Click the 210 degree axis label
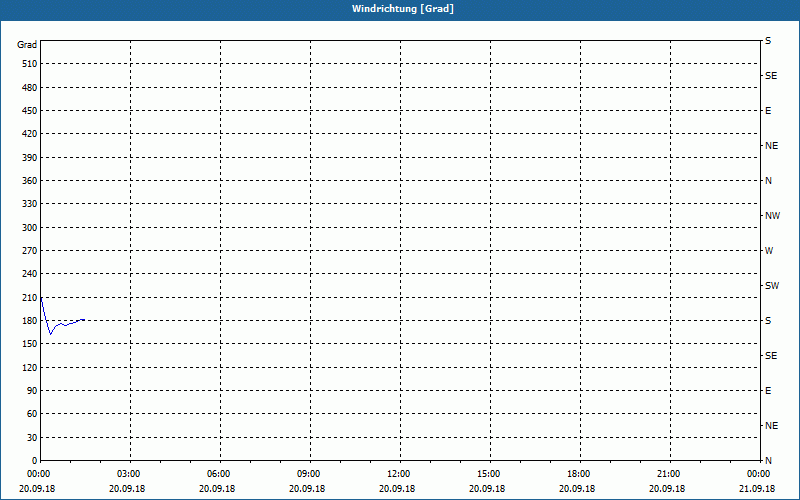Image resolution: width=800 pixels, height=500 pixels. click(30, 297)
